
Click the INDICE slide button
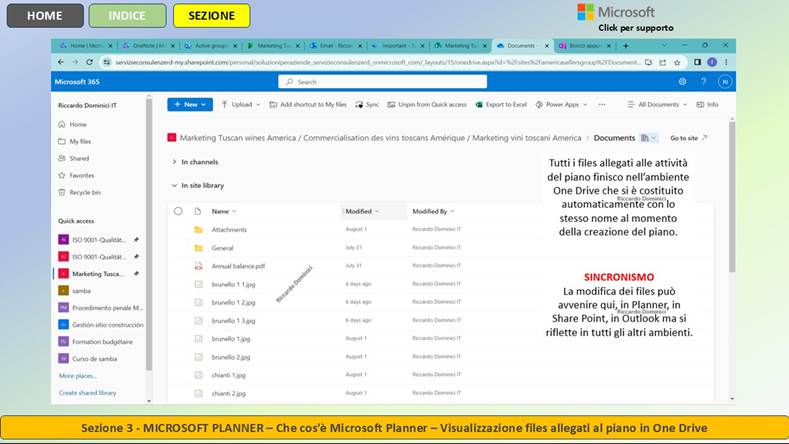127,16
